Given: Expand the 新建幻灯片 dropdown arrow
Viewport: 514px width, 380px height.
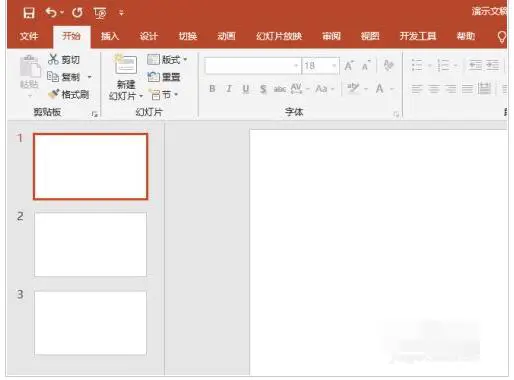Looking at the screenshot, I should 141,96.
